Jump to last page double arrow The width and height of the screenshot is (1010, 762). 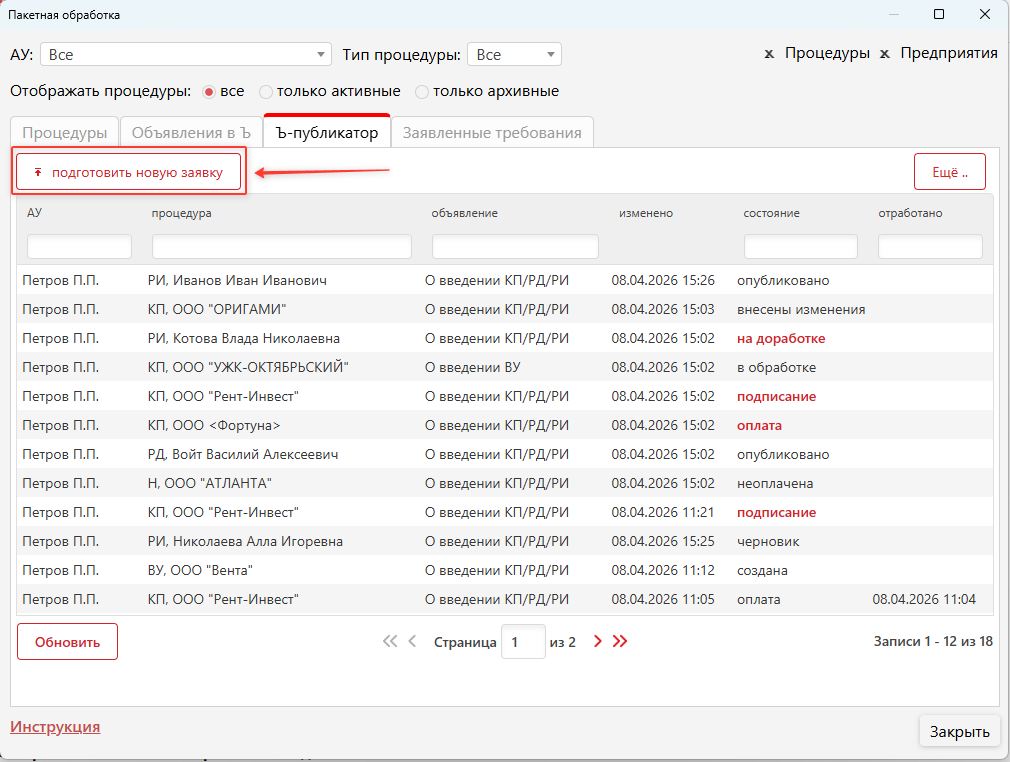620,642
